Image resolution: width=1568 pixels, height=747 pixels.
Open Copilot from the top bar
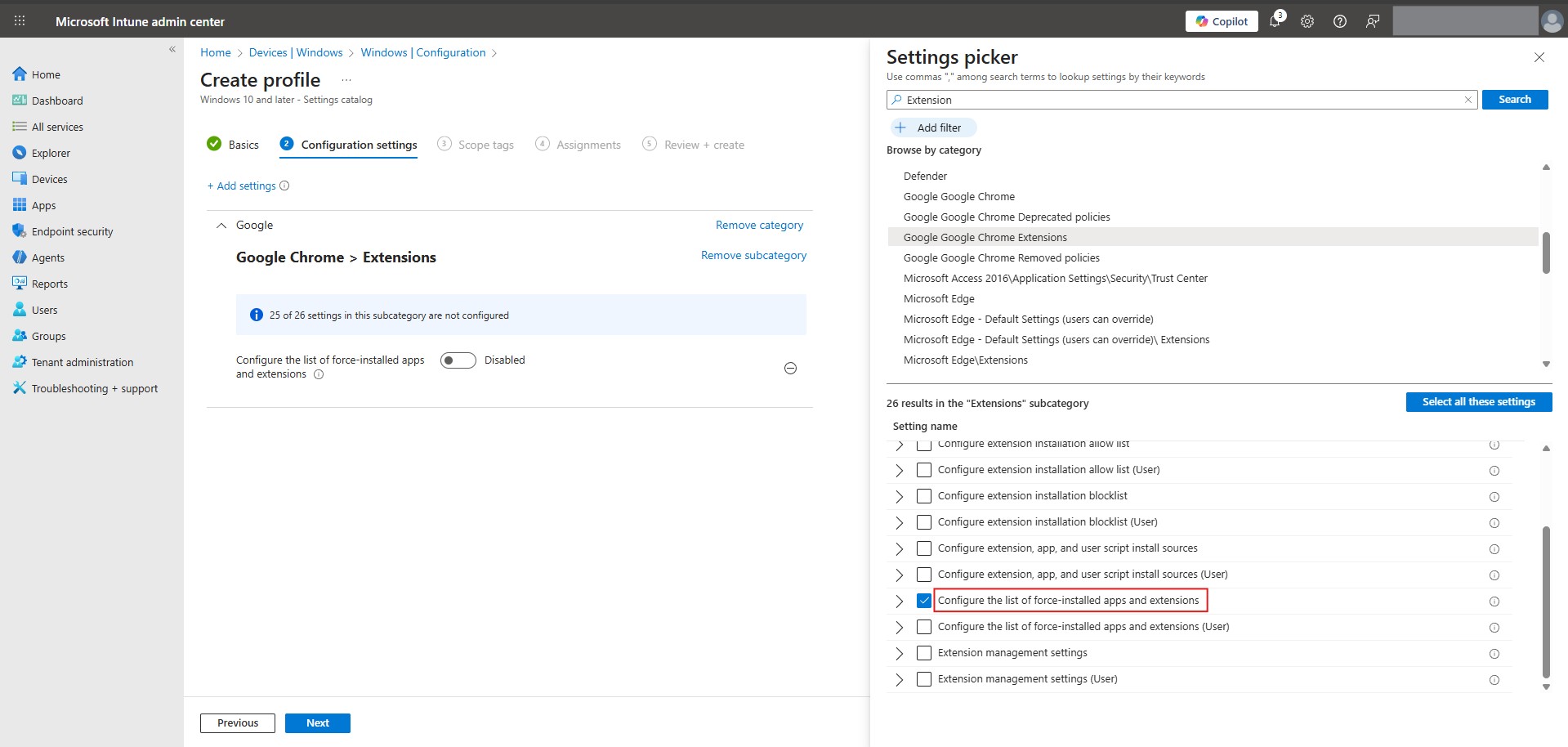pos(1221,21)
